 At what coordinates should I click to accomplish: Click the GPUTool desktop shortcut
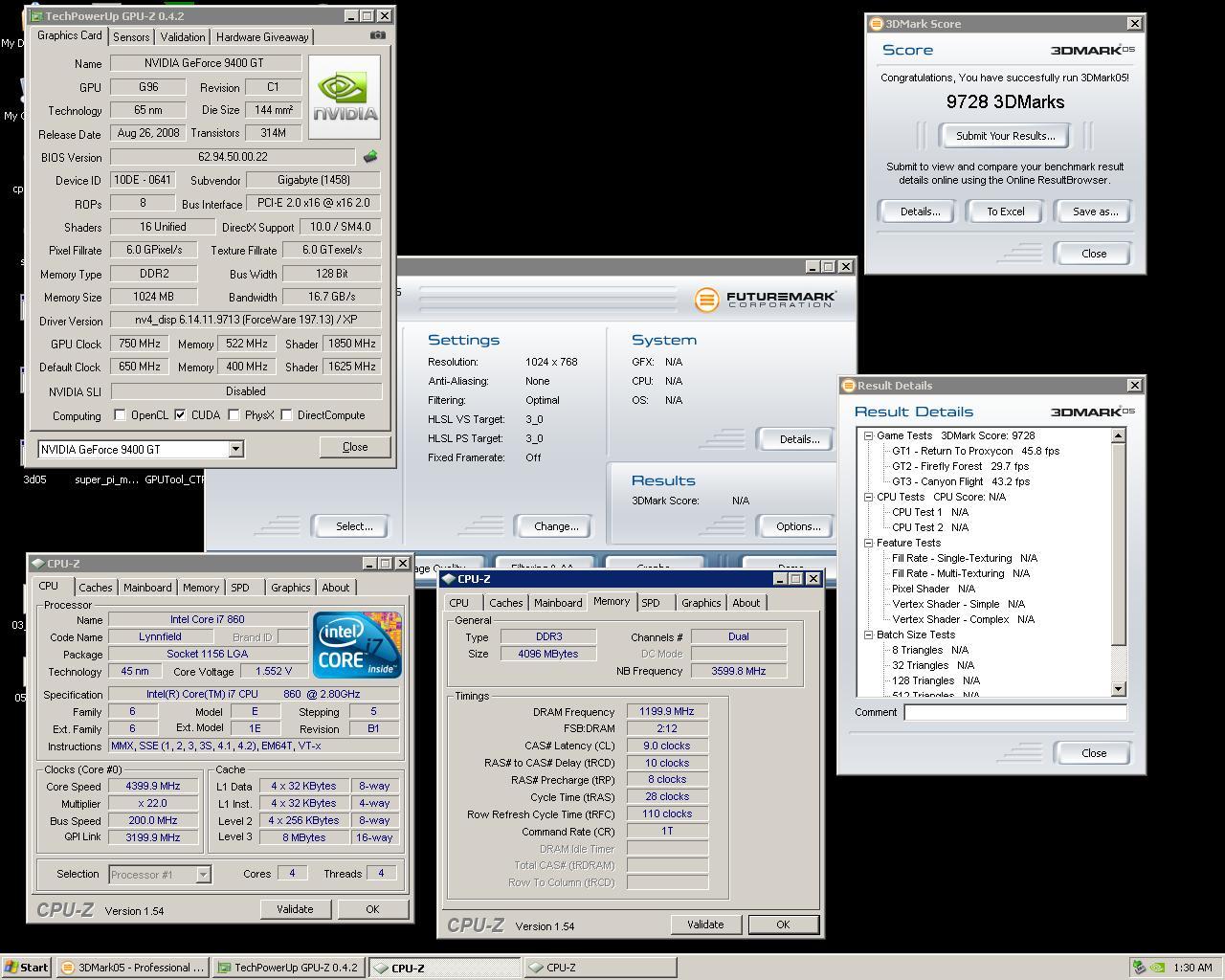pyautogui.click(x=174, y=479)
